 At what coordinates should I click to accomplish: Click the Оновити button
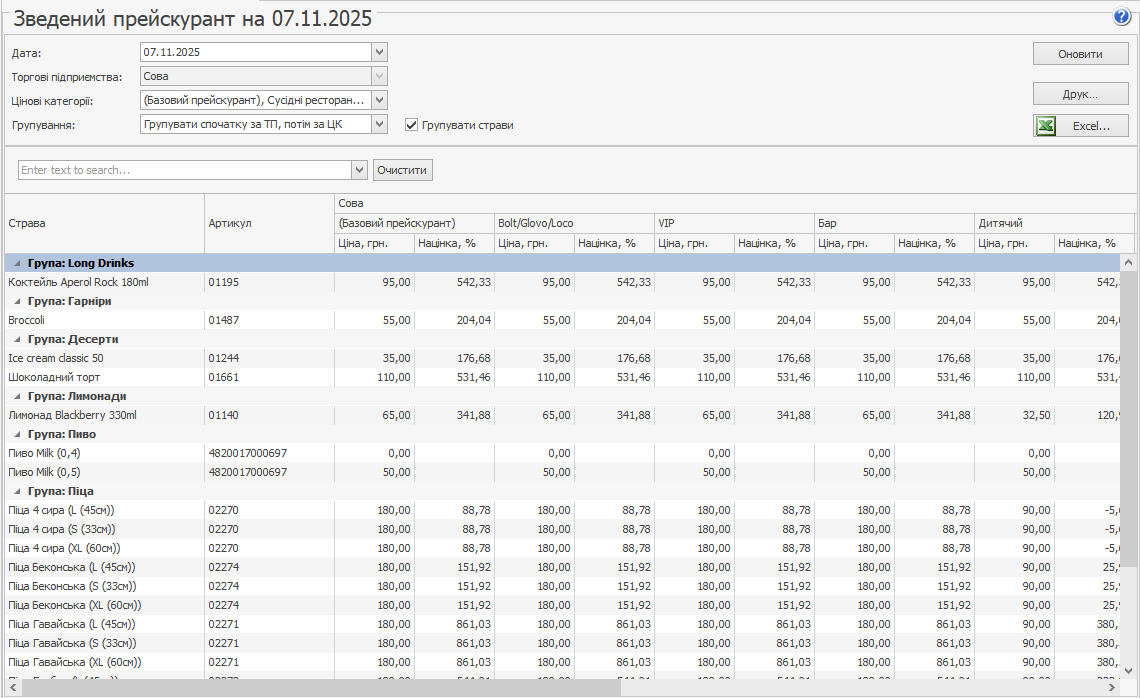click(x=1080, y=54)
